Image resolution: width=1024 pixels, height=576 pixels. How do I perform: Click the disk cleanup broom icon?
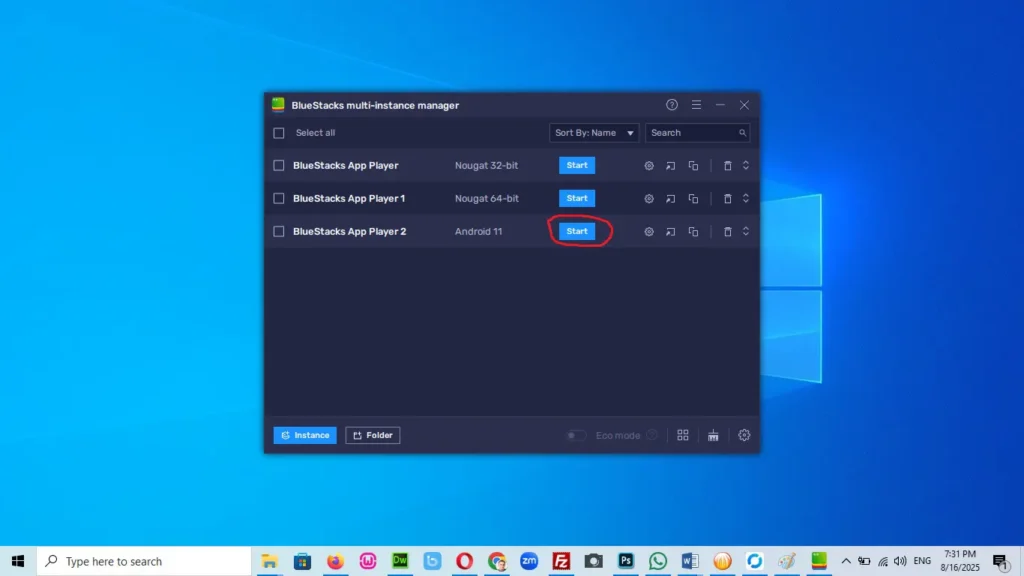point(713,435)
